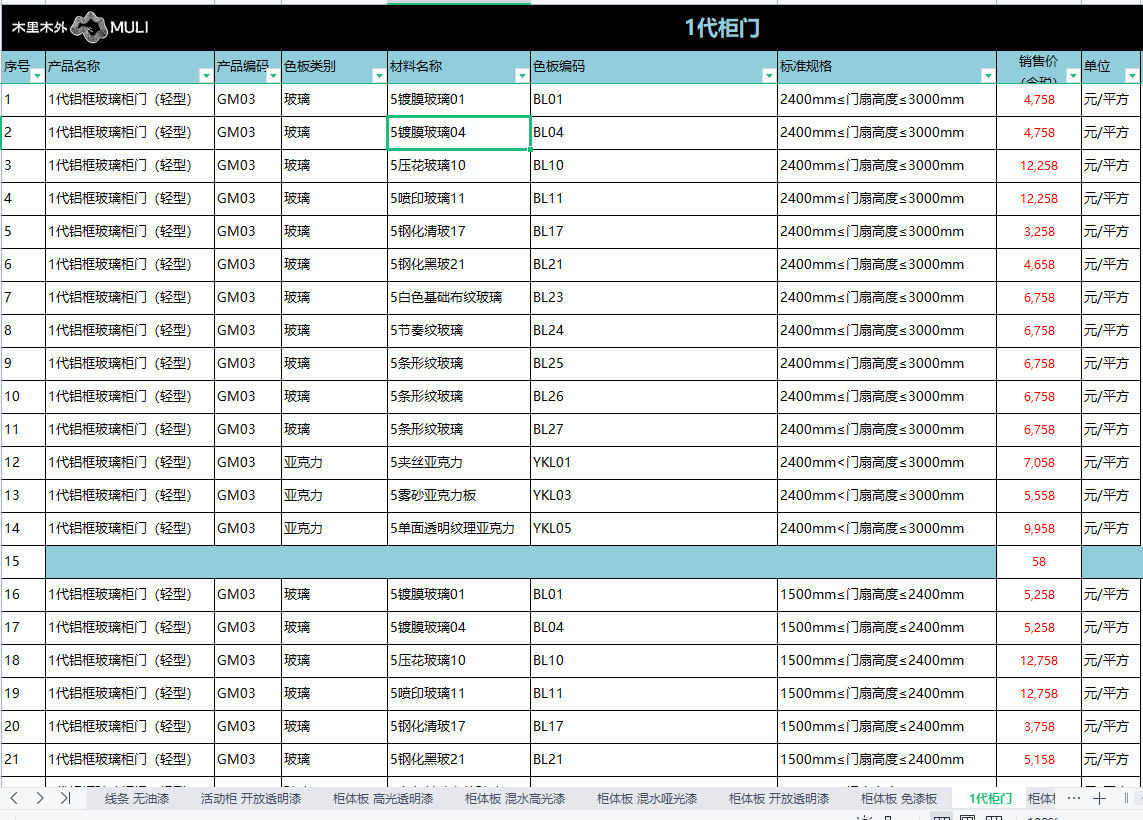The width and height of the screenshot is (1143, 820).
Task: Open the more sheets ellipsis menu
Action: tap(1073, 798)
